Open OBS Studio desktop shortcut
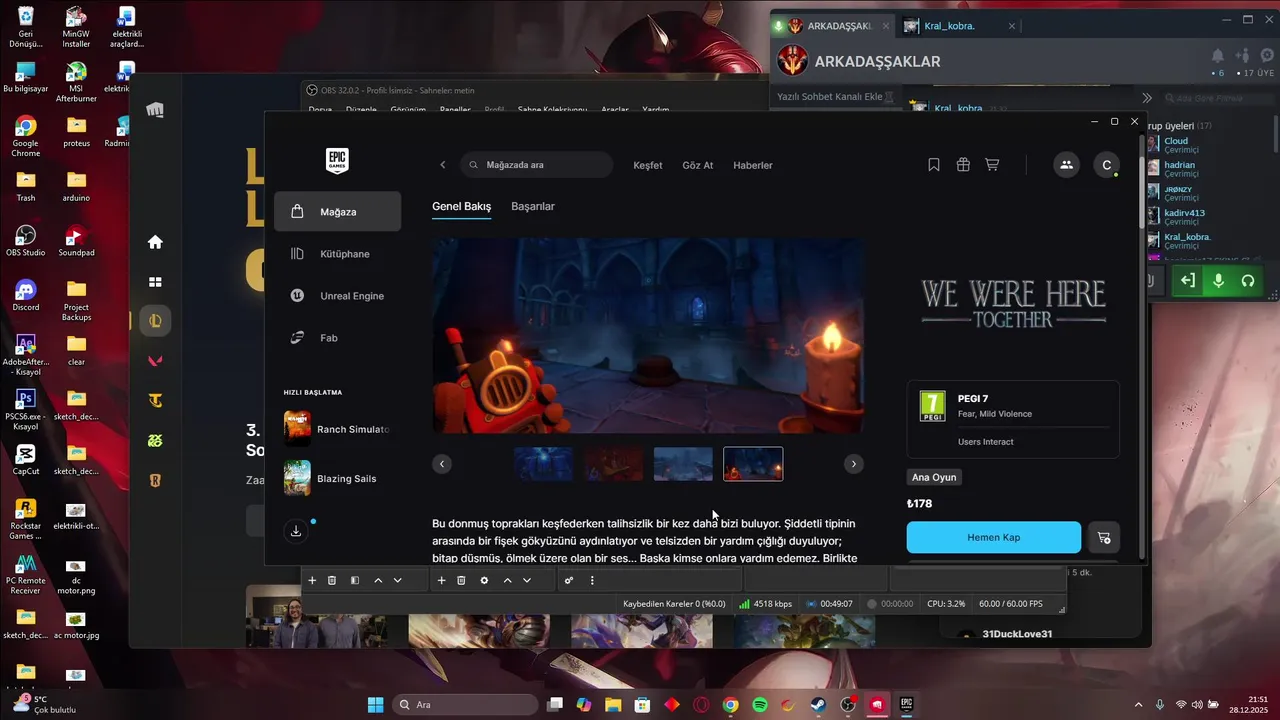The height and width of the screenshot is (720, 1280). point(26,240)
